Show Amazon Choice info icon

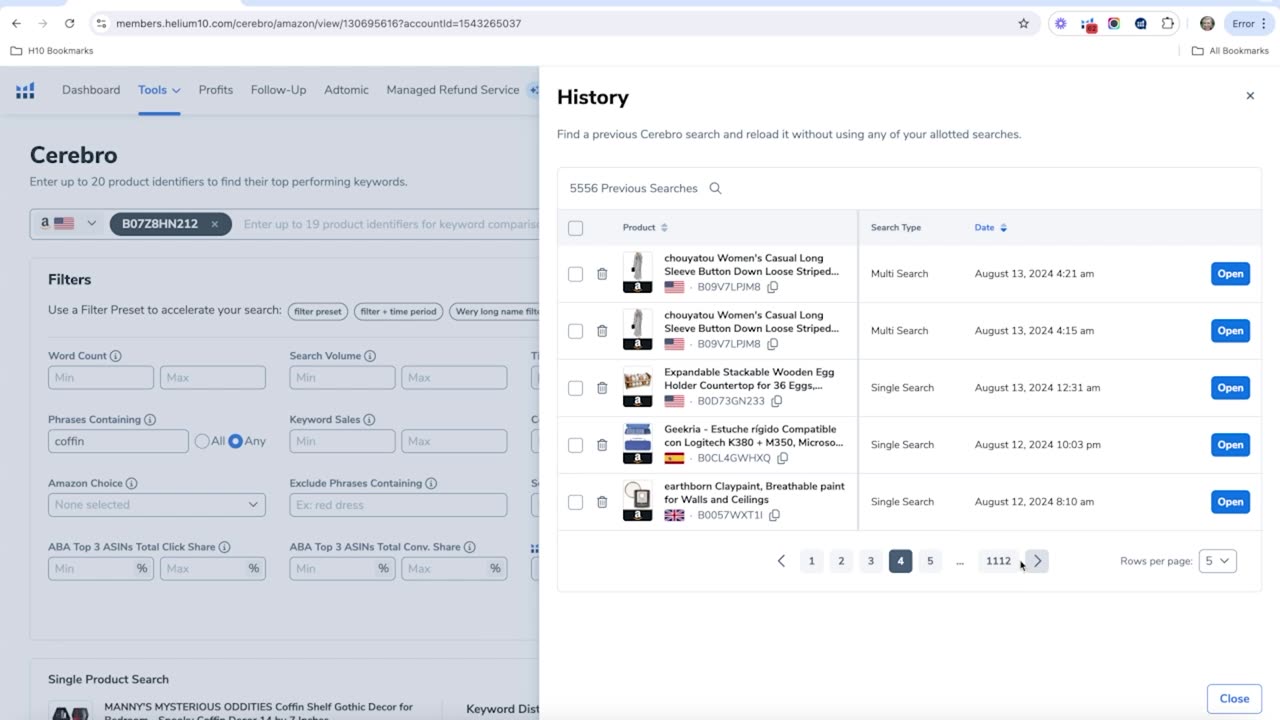(131, 483)
